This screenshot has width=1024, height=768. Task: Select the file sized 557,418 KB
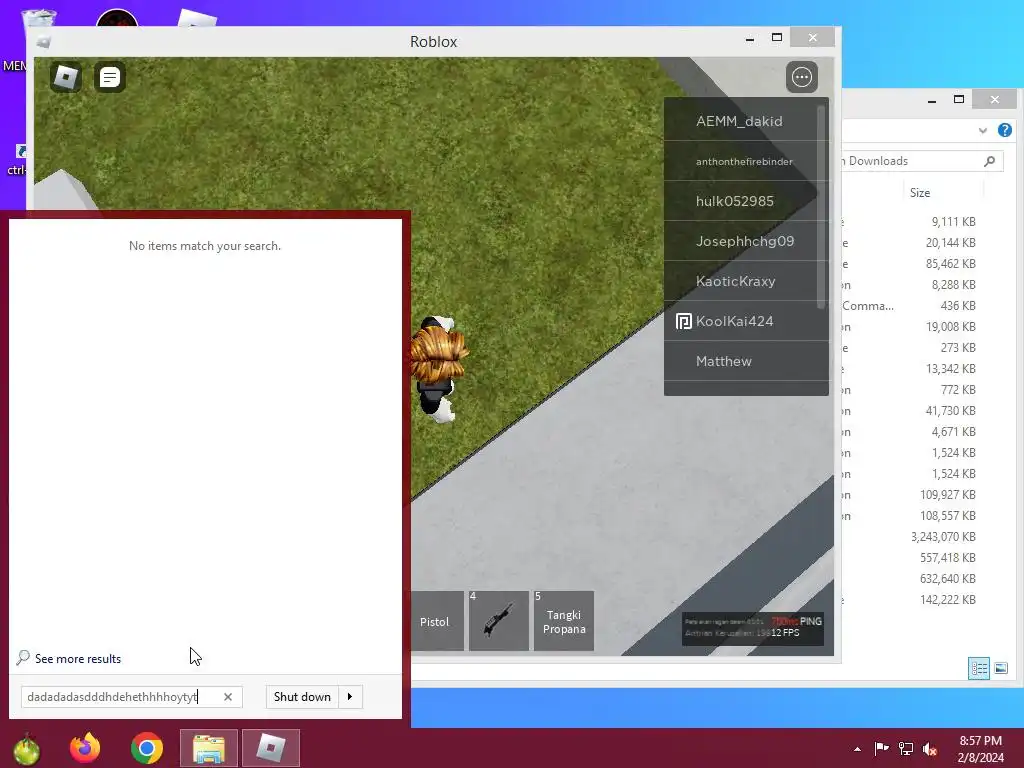(948, 558)
